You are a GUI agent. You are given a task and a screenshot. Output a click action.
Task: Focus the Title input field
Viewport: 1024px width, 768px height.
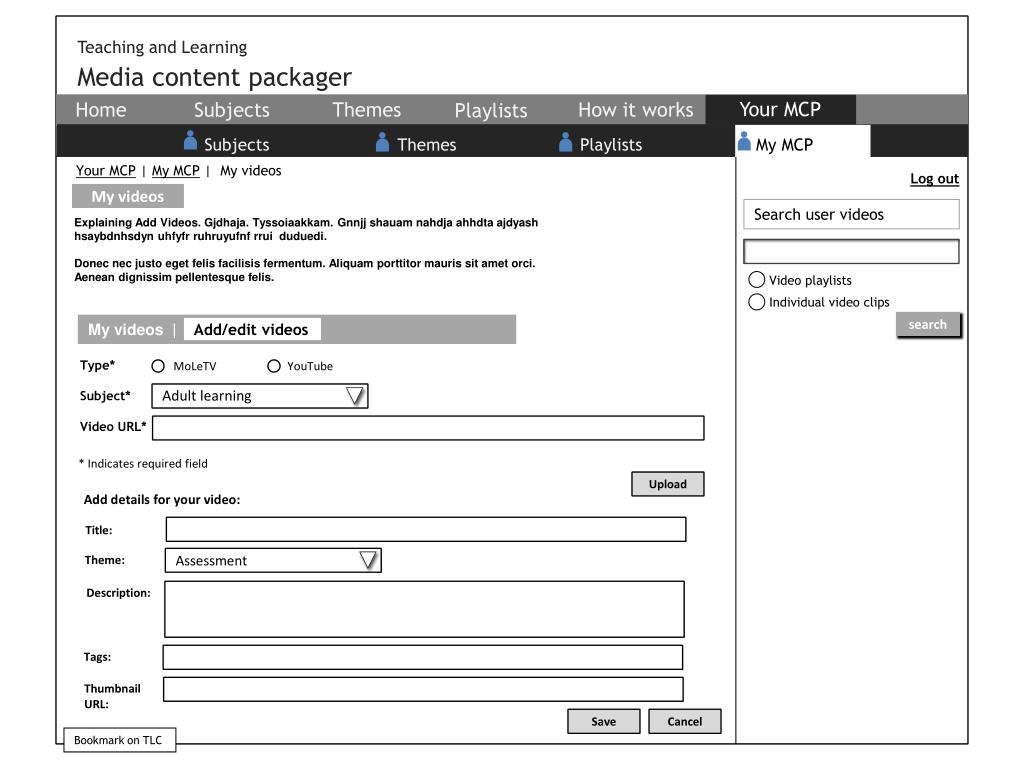click(426, 530)
